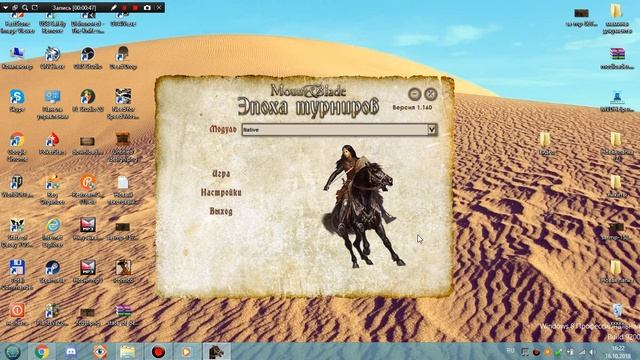Click the Версия 1.160 label
The image size is (640, 360).
(412, 108)
